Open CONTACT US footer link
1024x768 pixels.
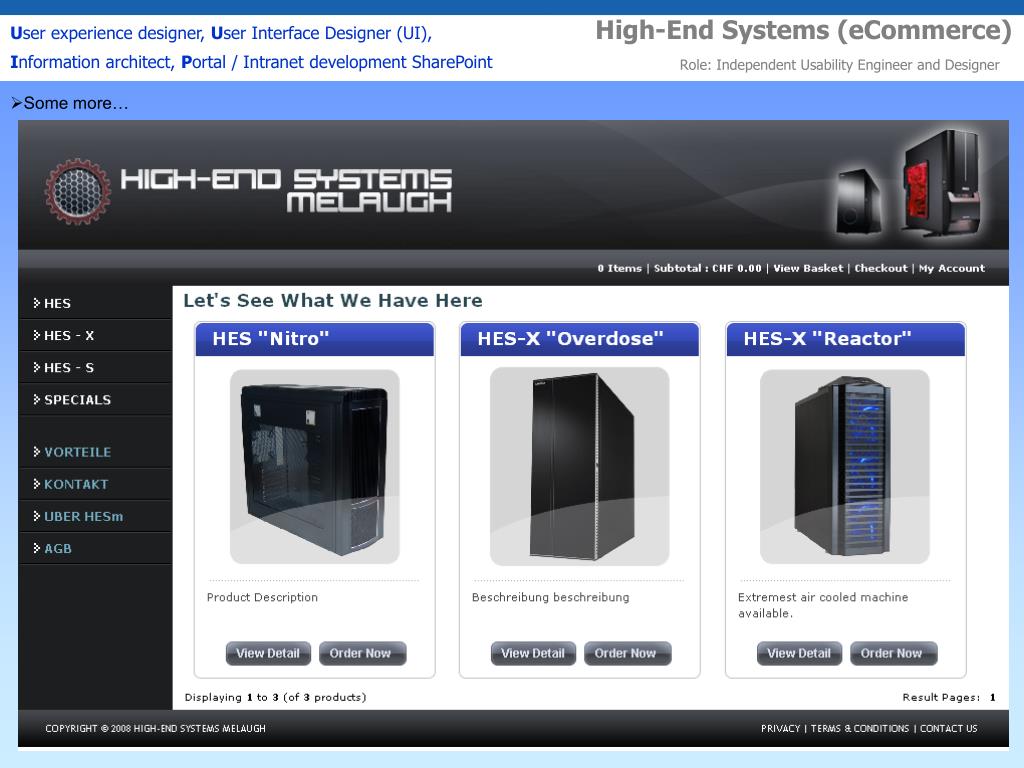tap(948, 728)
